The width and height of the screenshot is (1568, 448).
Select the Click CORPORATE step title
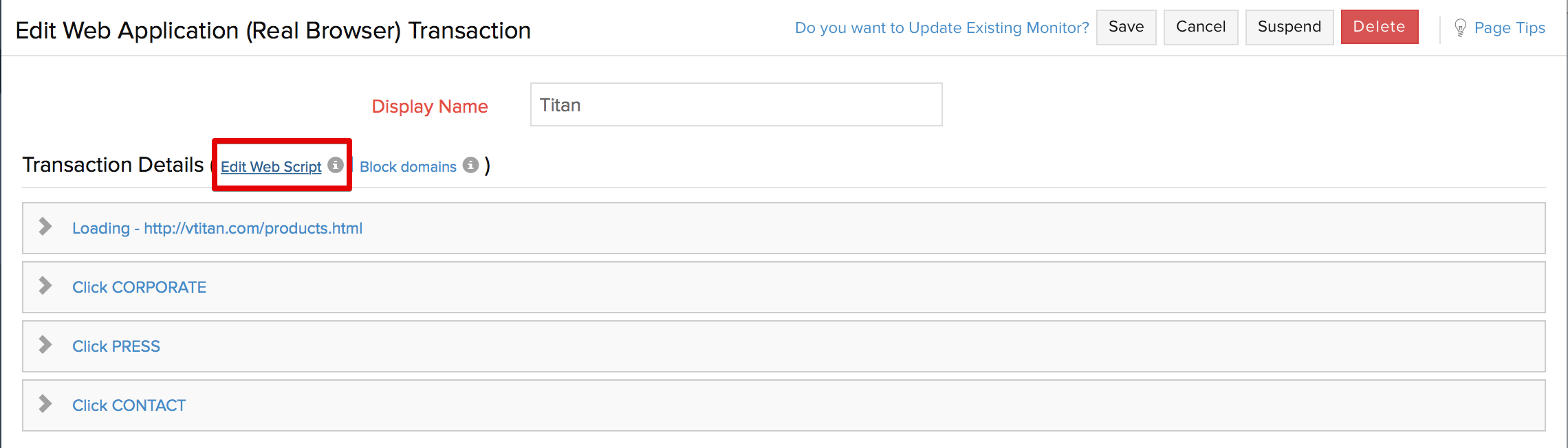coord(139,287)
